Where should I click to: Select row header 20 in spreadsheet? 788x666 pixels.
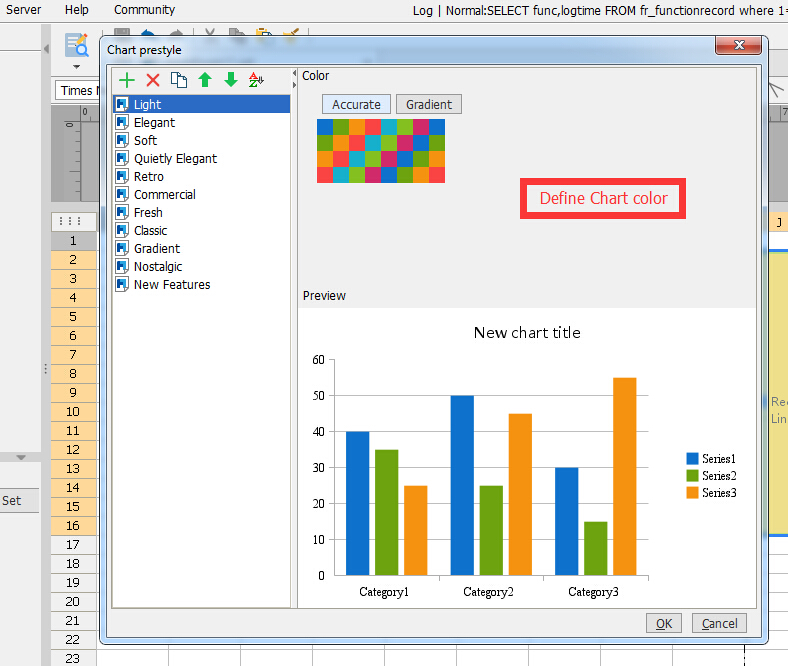coord(73,601)
